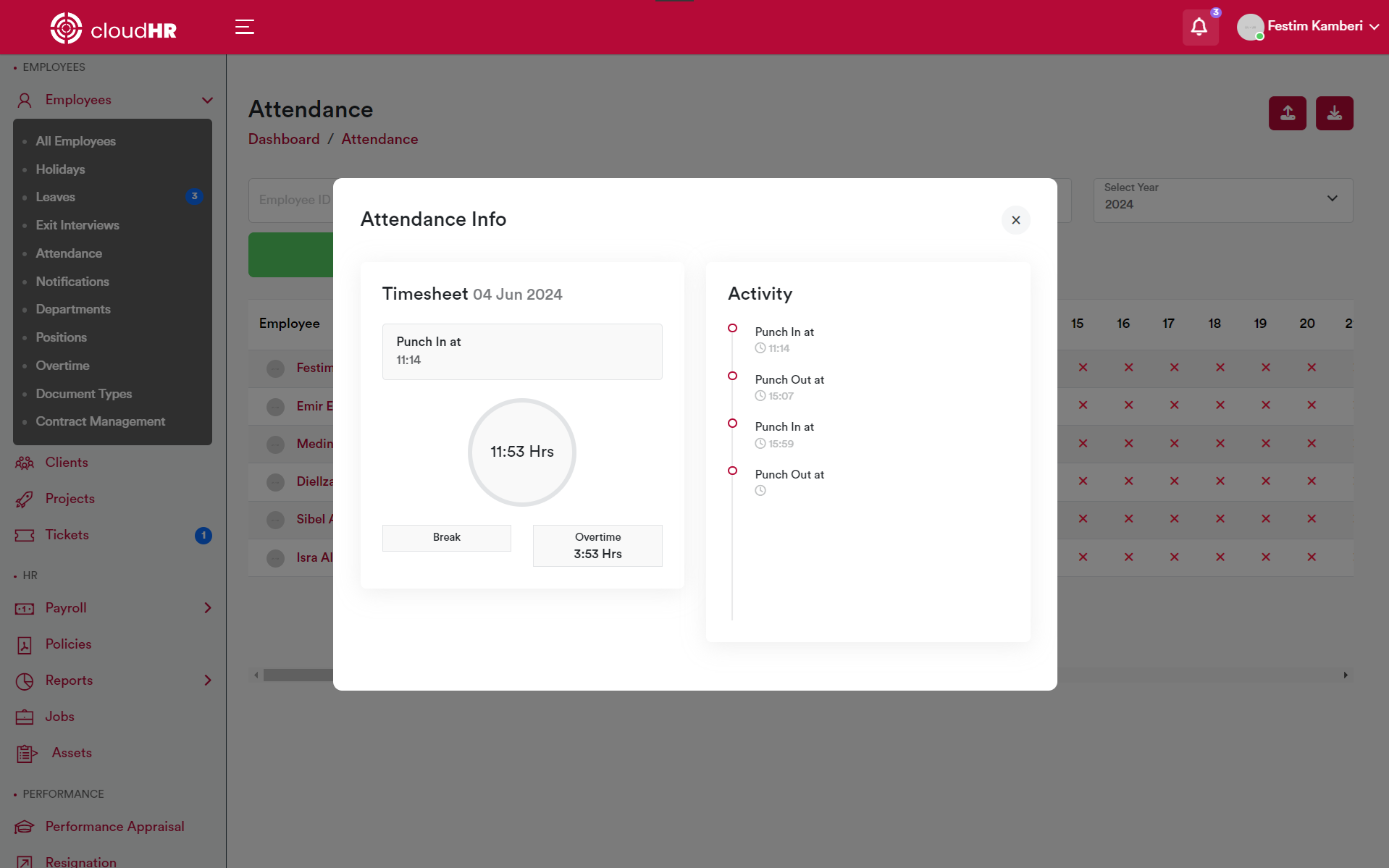Click the horizontal scrollbar right arrow
This screenshot has height=868, width=1389.
(x=1346, y=675)
